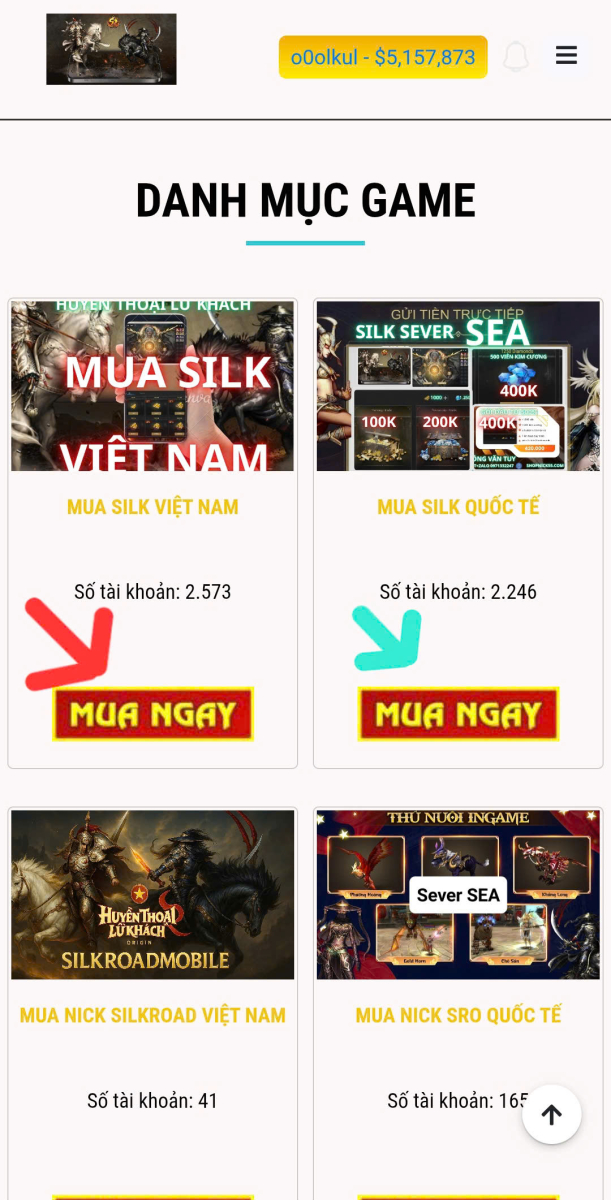Open Mua Nick Silkroad Việt Nam link
Image resolution: width=611 pixels, height=1200 pixels.
point(153,1015)
